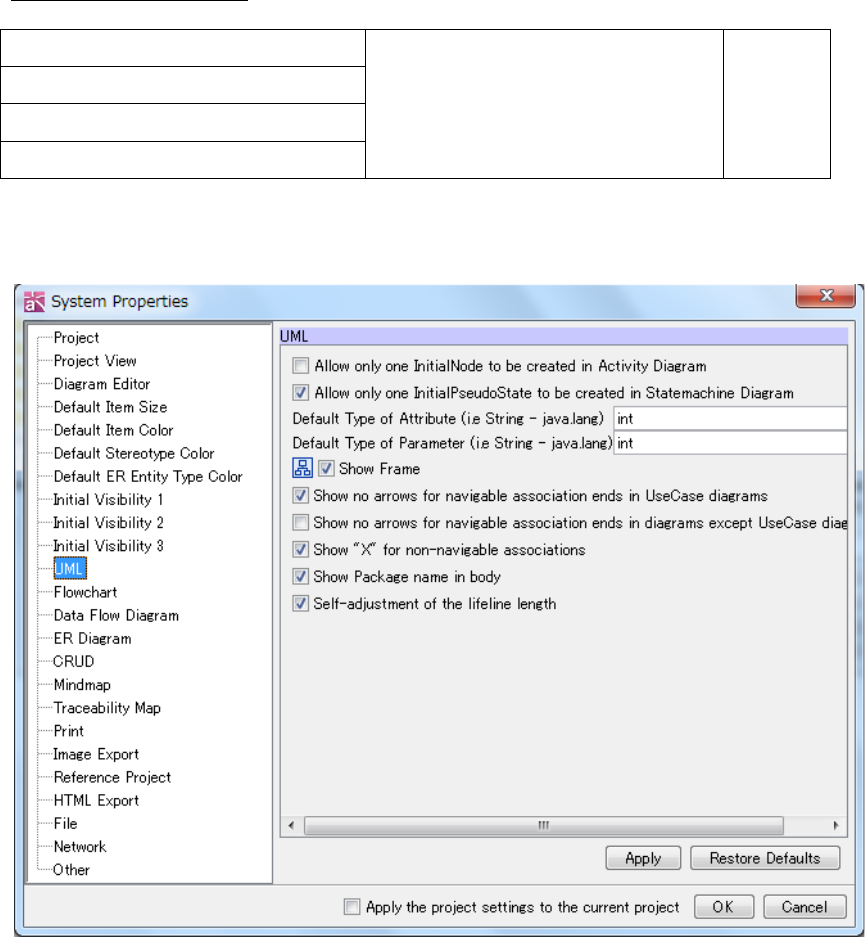
Task: Open Initial Visibility 3 settings
Action: 108,546
